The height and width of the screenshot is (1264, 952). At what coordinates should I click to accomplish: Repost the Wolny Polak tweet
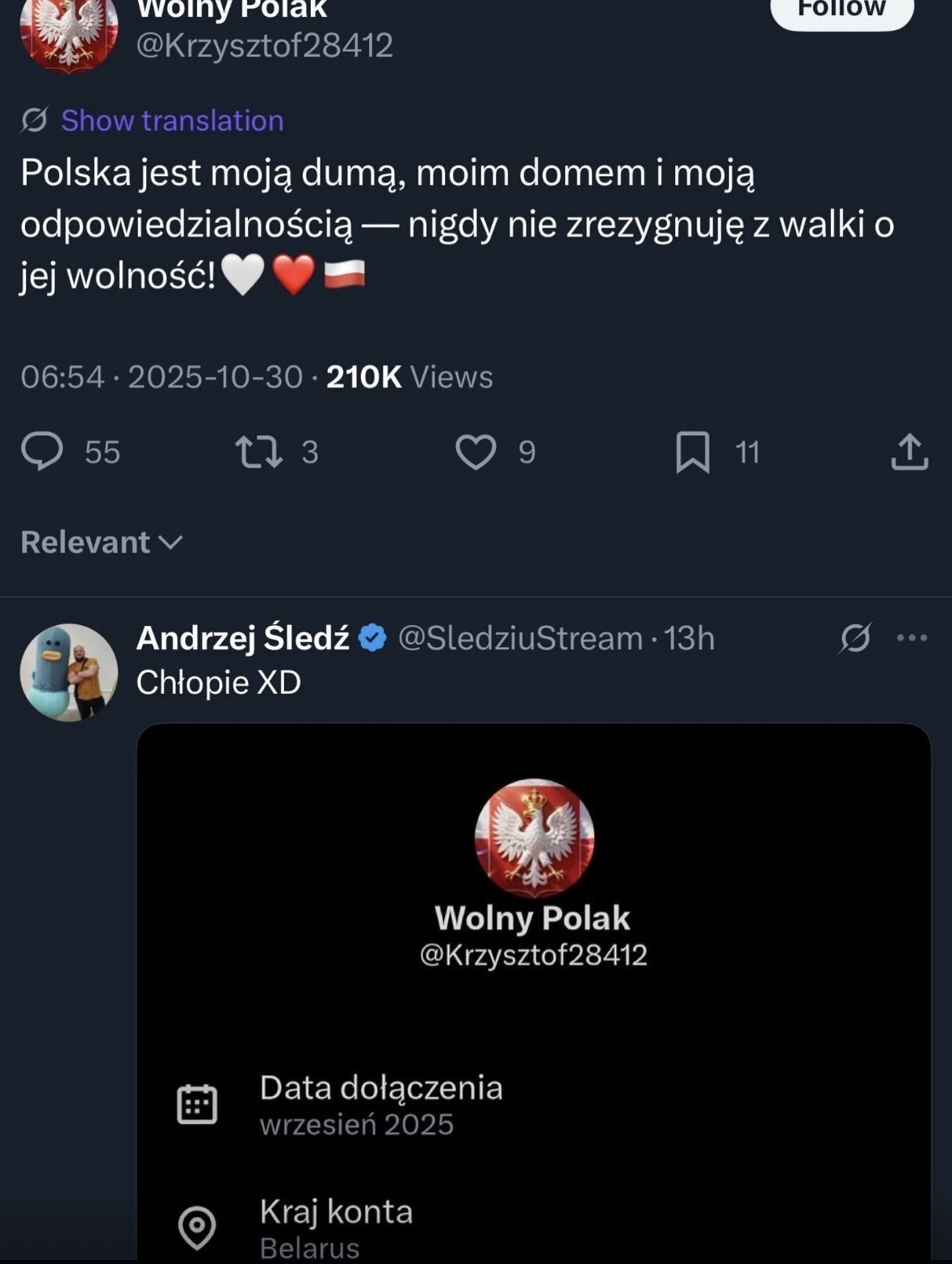pos(258,451)
